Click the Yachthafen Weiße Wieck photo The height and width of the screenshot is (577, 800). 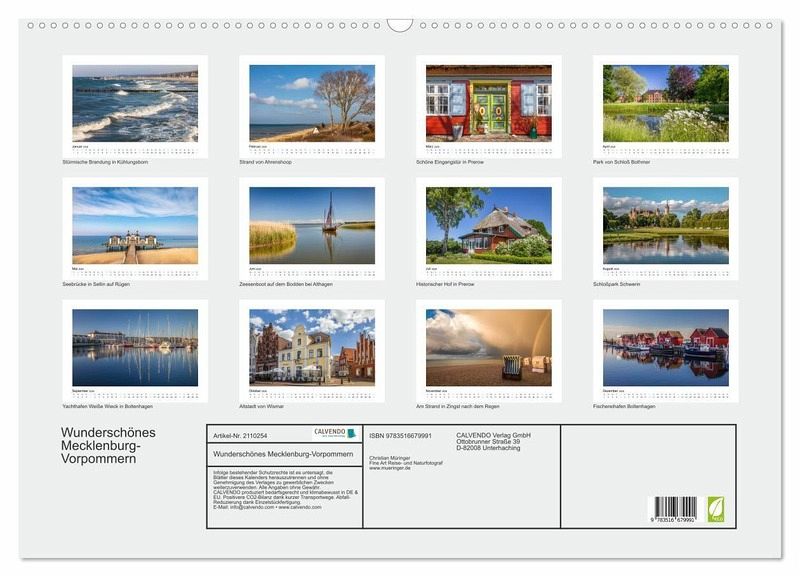[135, 347]
